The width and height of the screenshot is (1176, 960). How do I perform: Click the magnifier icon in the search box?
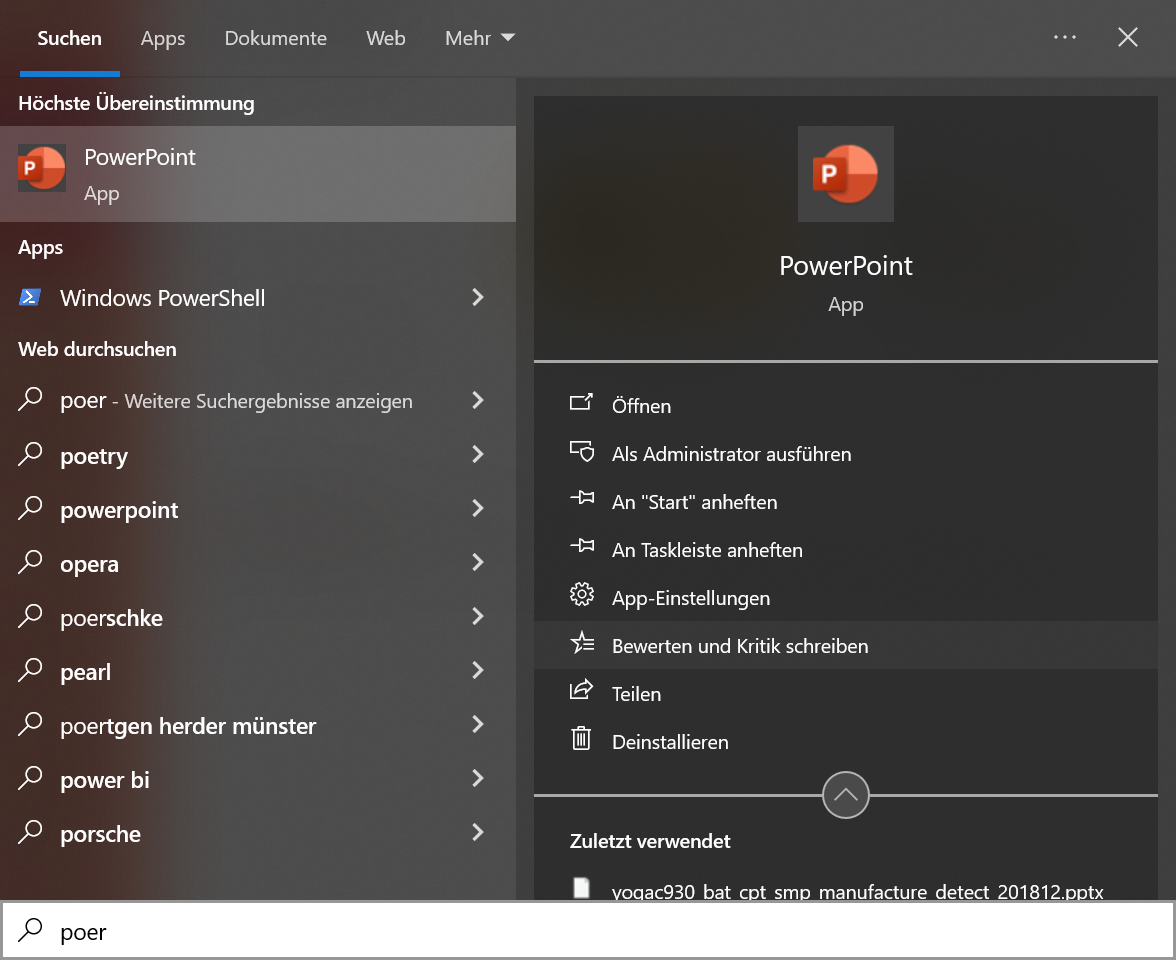coord(30,930)
